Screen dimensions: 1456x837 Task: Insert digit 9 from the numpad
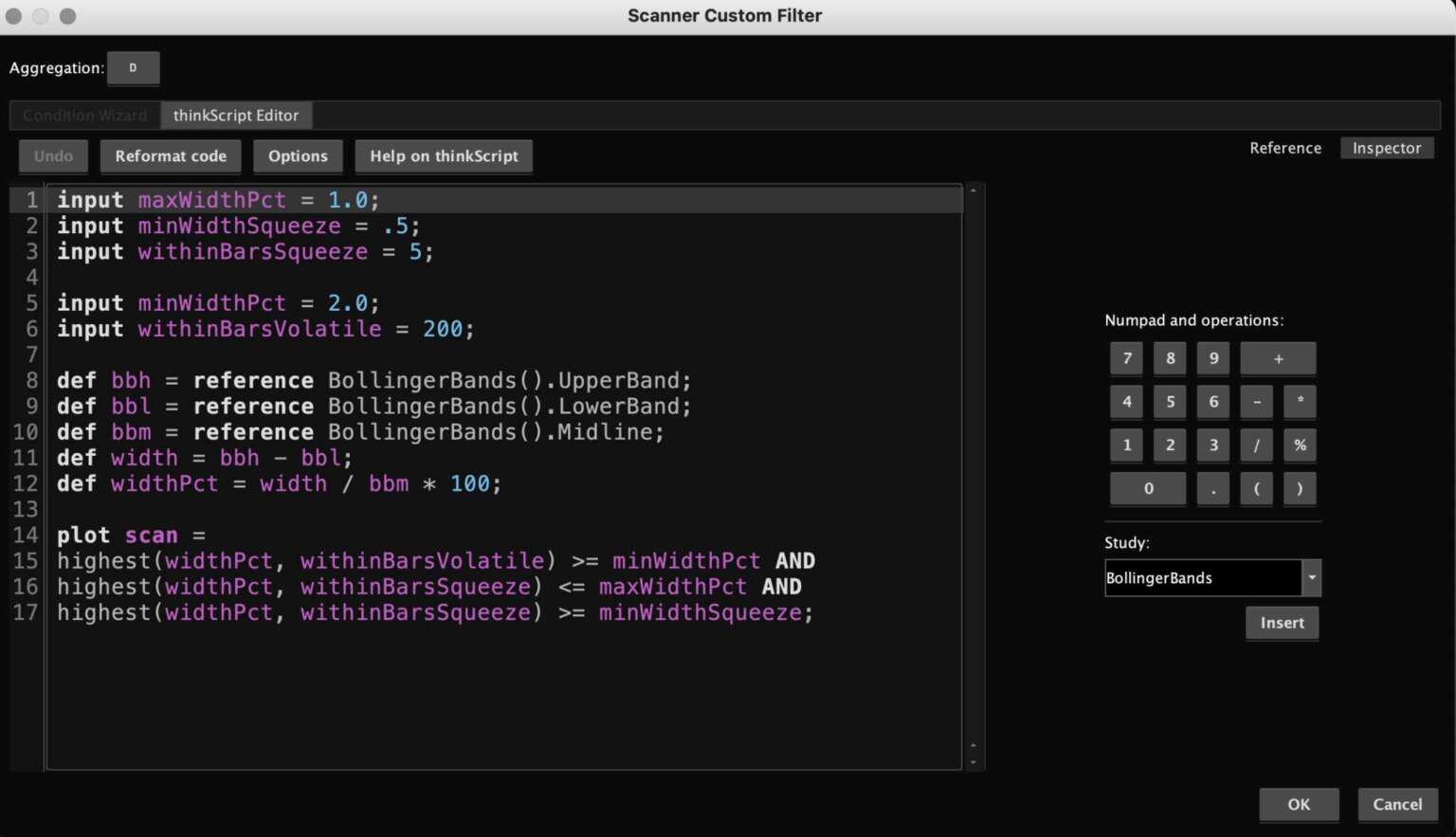(x=1213, y=358)
